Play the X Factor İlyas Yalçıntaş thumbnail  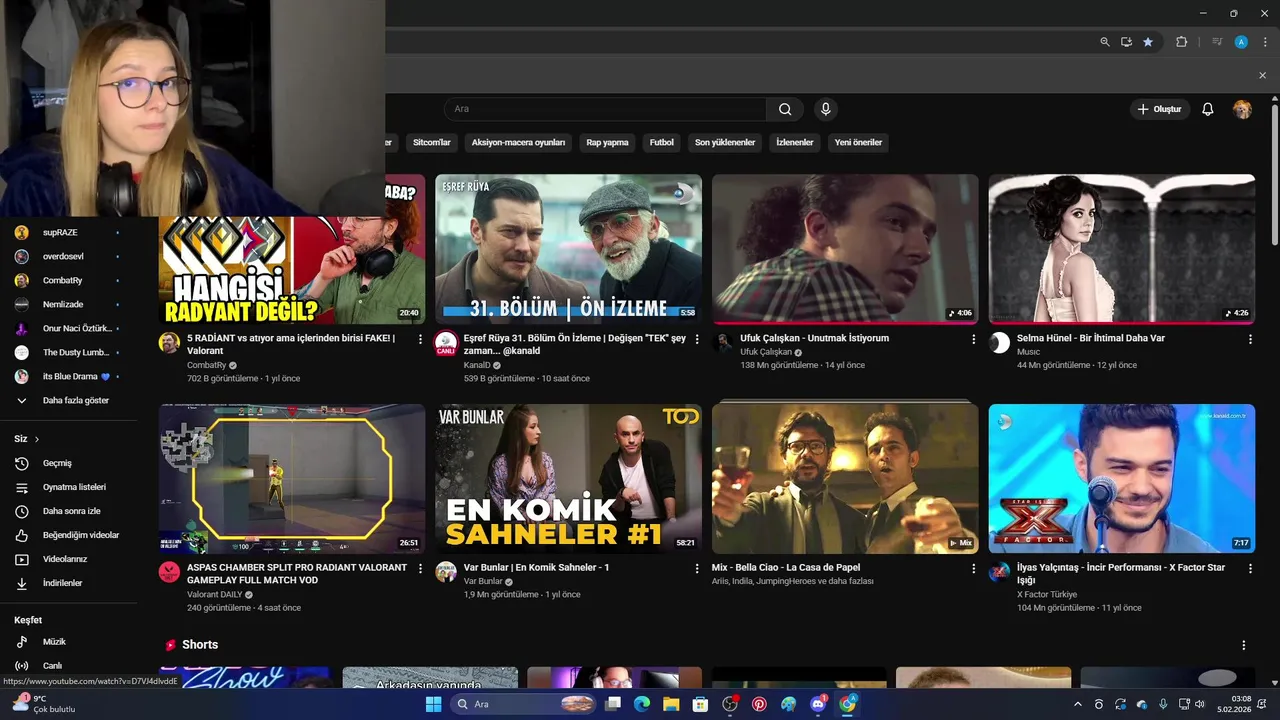tap(1122, 479)
